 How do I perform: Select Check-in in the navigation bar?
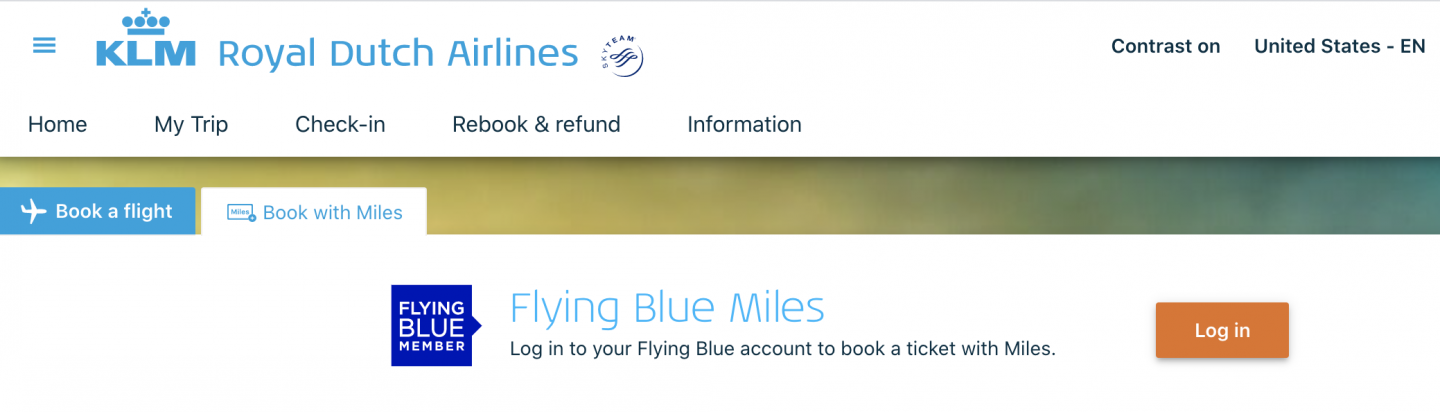point(340,125)
